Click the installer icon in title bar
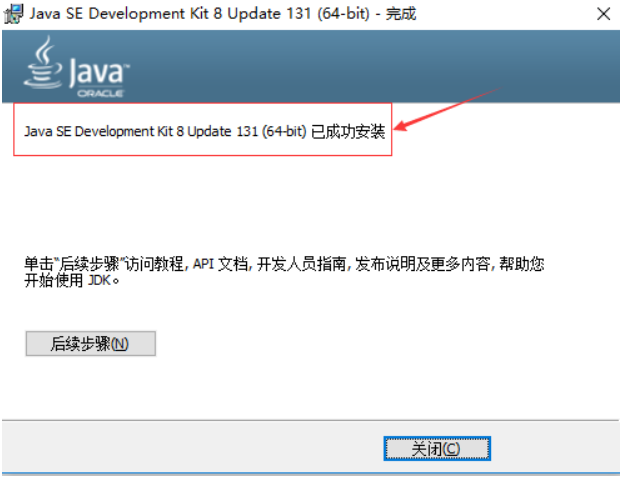 (14, 14)
